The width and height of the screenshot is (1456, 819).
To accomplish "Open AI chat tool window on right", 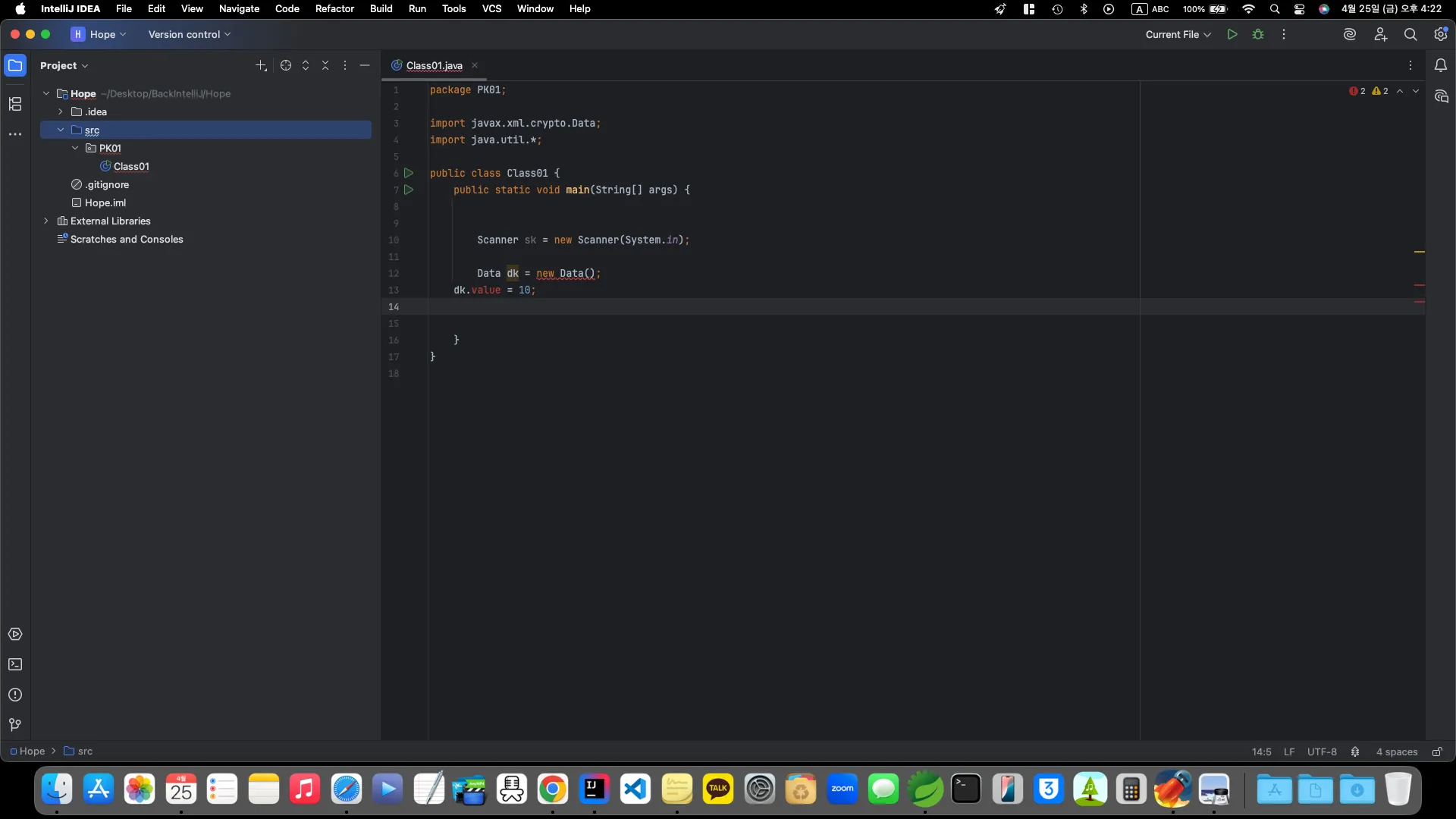I will pos(1441,96).
